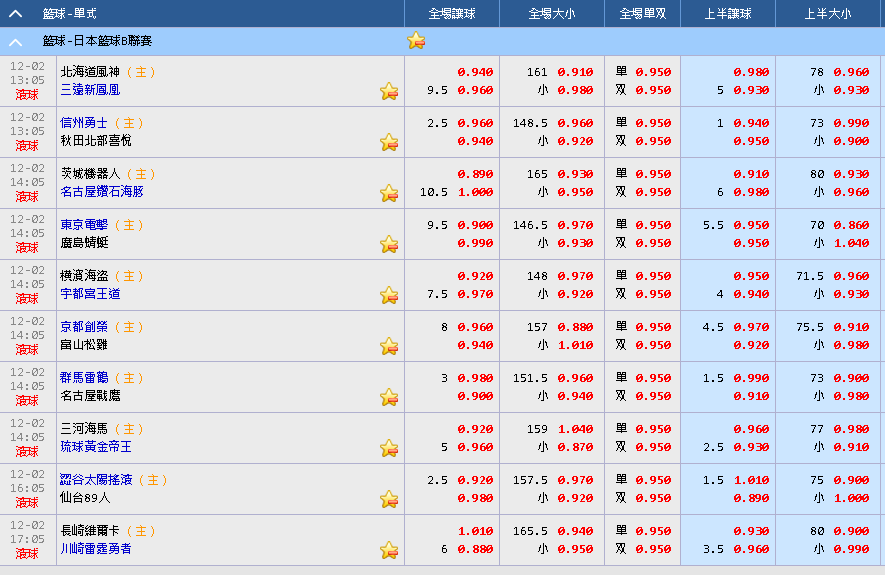
Task: Click team name 富山松雞
Action: coord(84,345)
